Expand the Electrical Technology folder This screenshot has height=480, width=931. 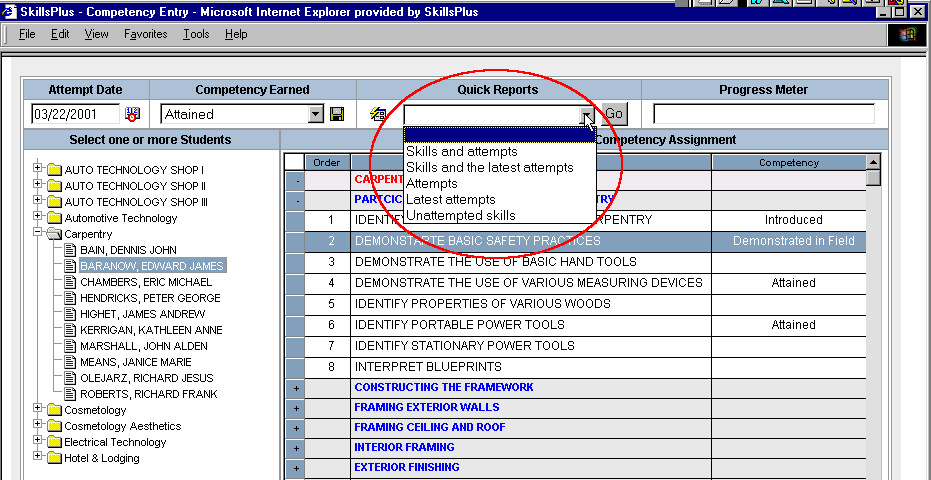tap(38, 441)
